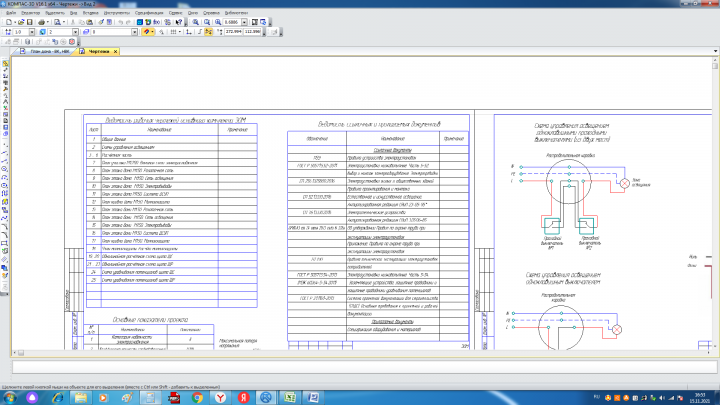The height and width of the screenshot is (405, 720).
Task: Toggle the highlighted snap magnet button
Action: [146, 32]
